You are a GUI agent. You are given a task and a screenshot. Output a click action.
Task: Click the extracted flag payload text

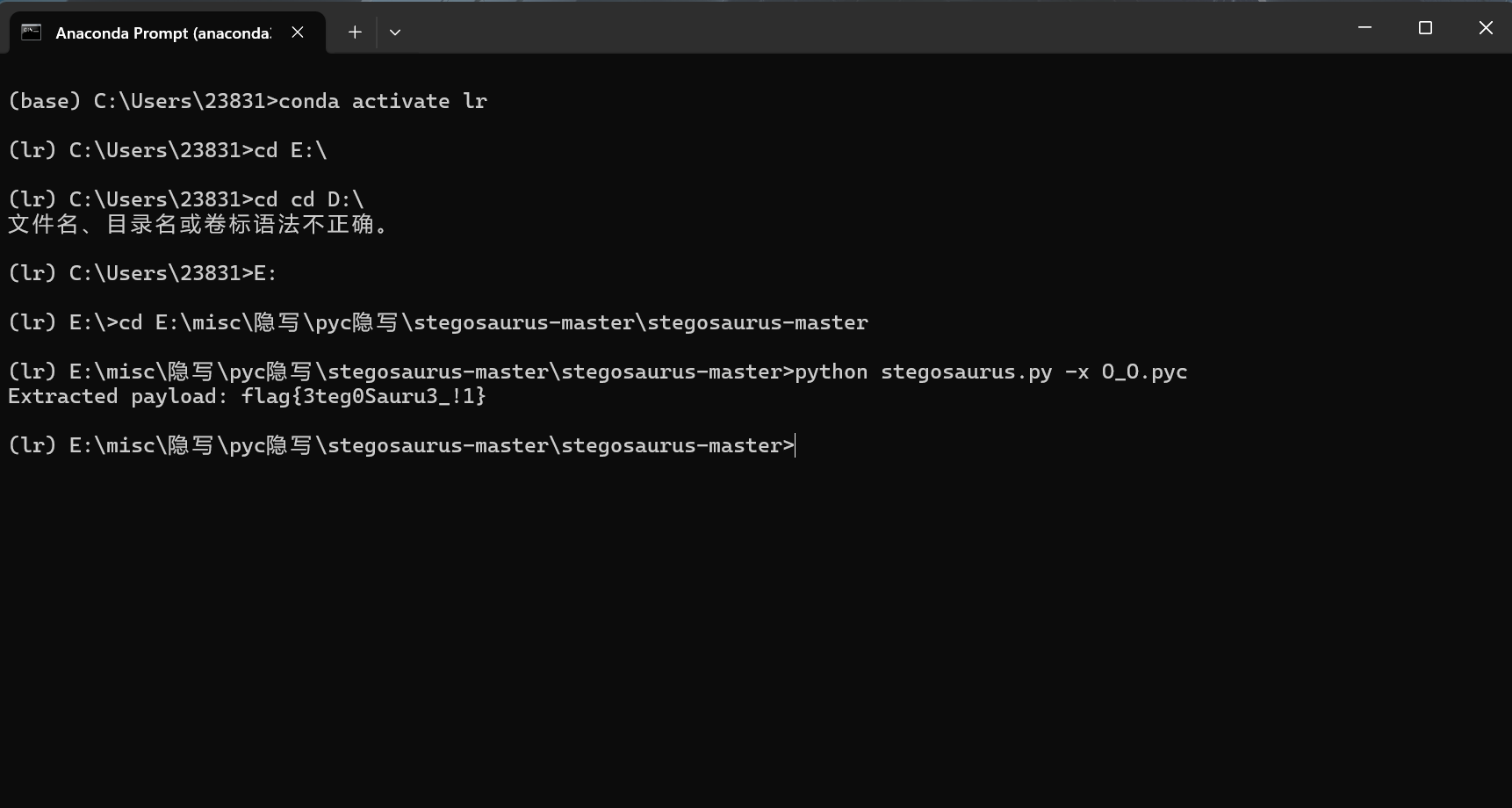[364, 396]
